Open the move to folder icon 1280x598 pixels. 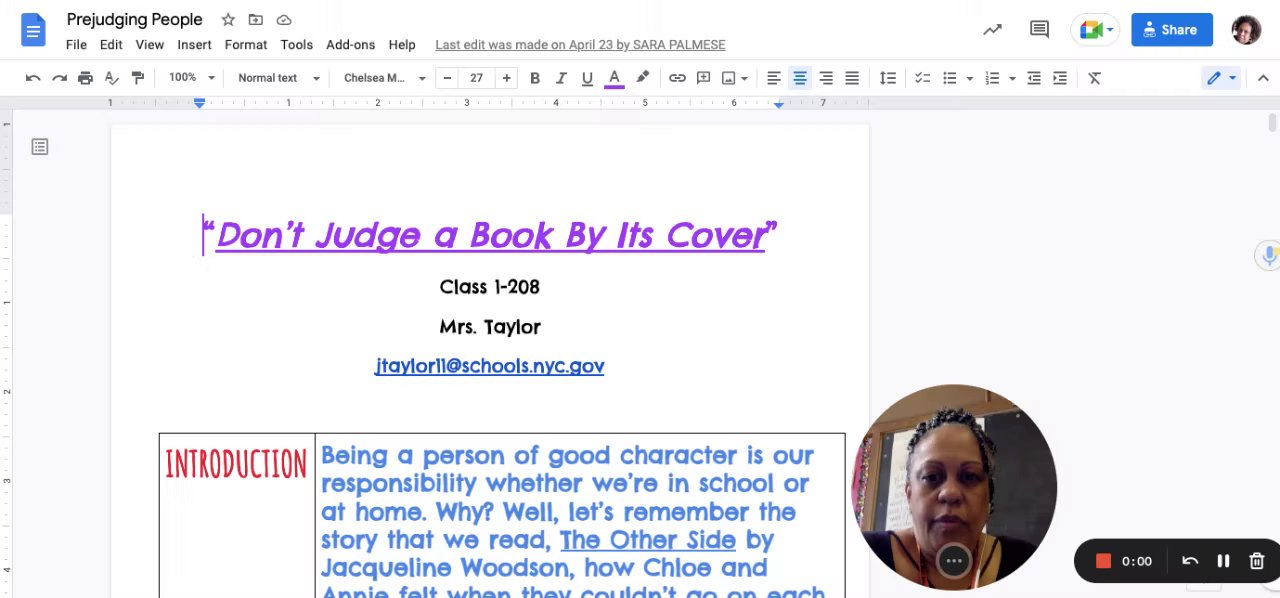256,20
